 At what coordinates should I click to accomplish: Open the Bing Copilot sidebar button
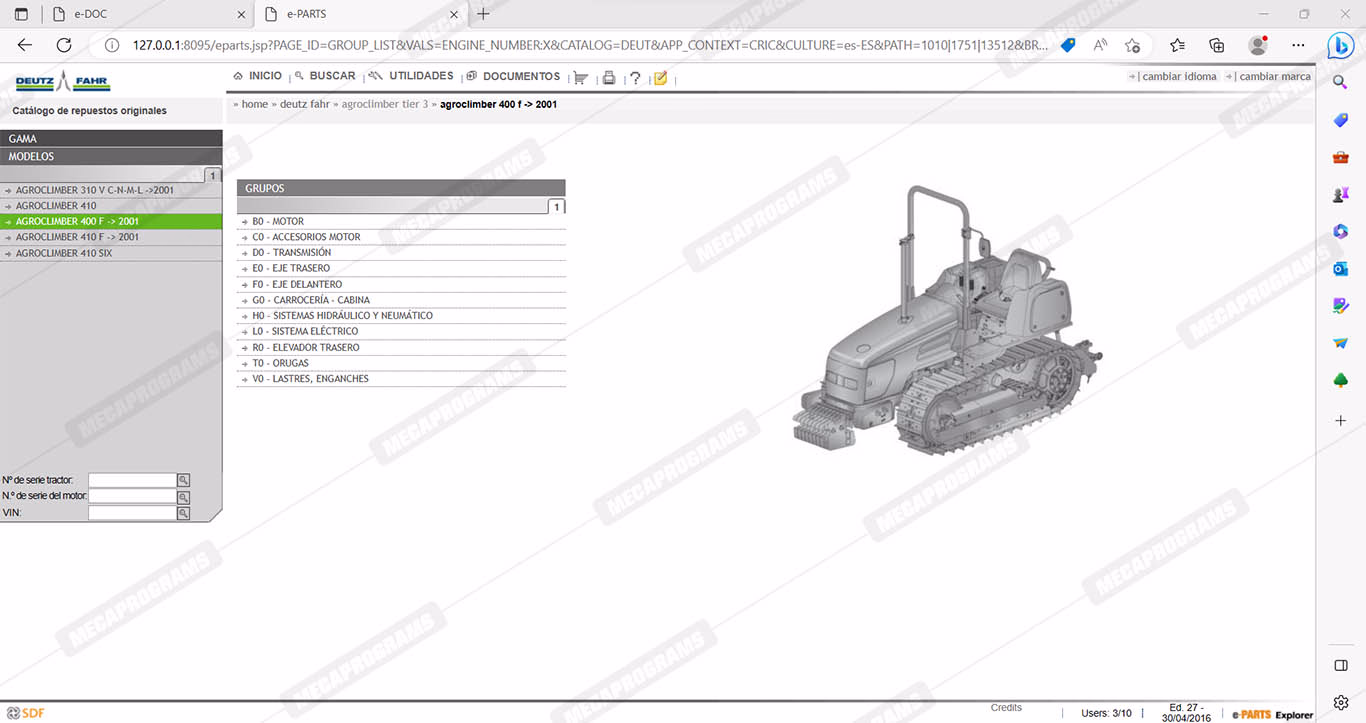[x=1341, y=45]
